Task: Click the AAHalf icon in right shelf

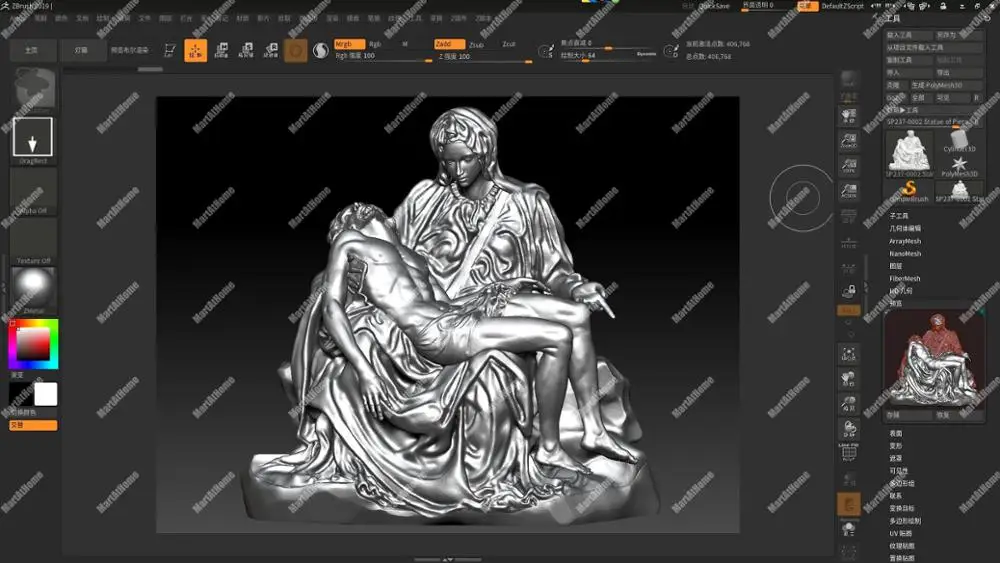Action: tap(849, 191)
